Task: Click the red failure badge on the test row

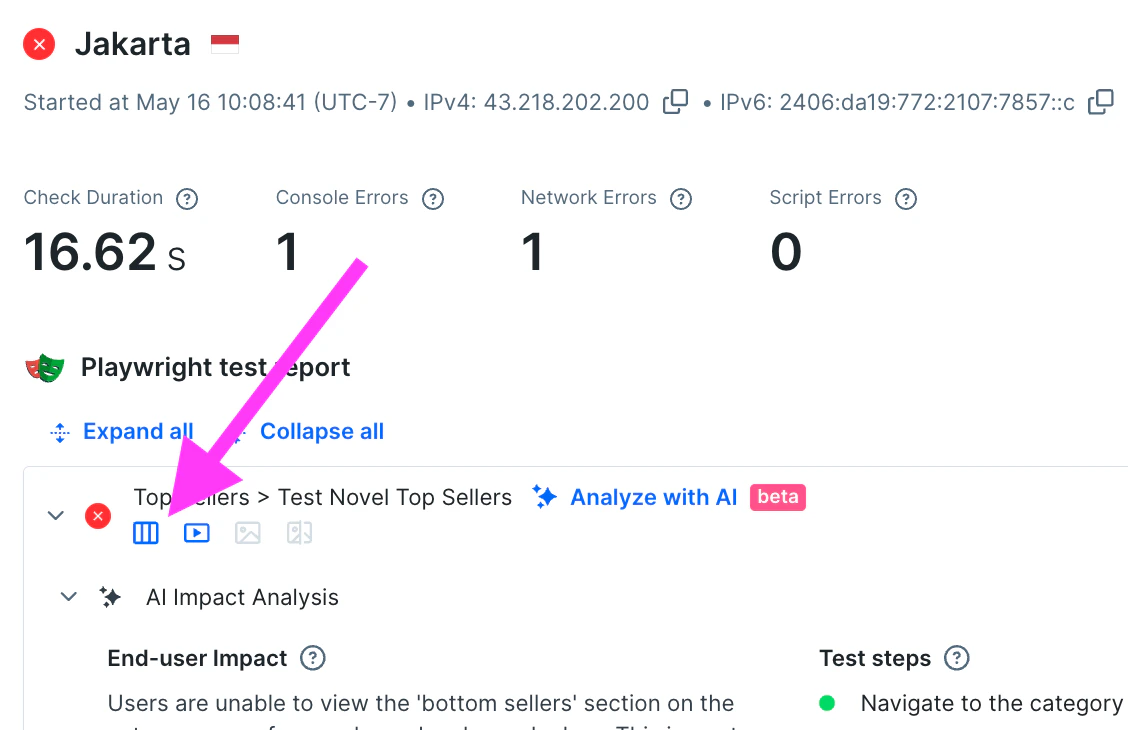Action: point(97,516)
